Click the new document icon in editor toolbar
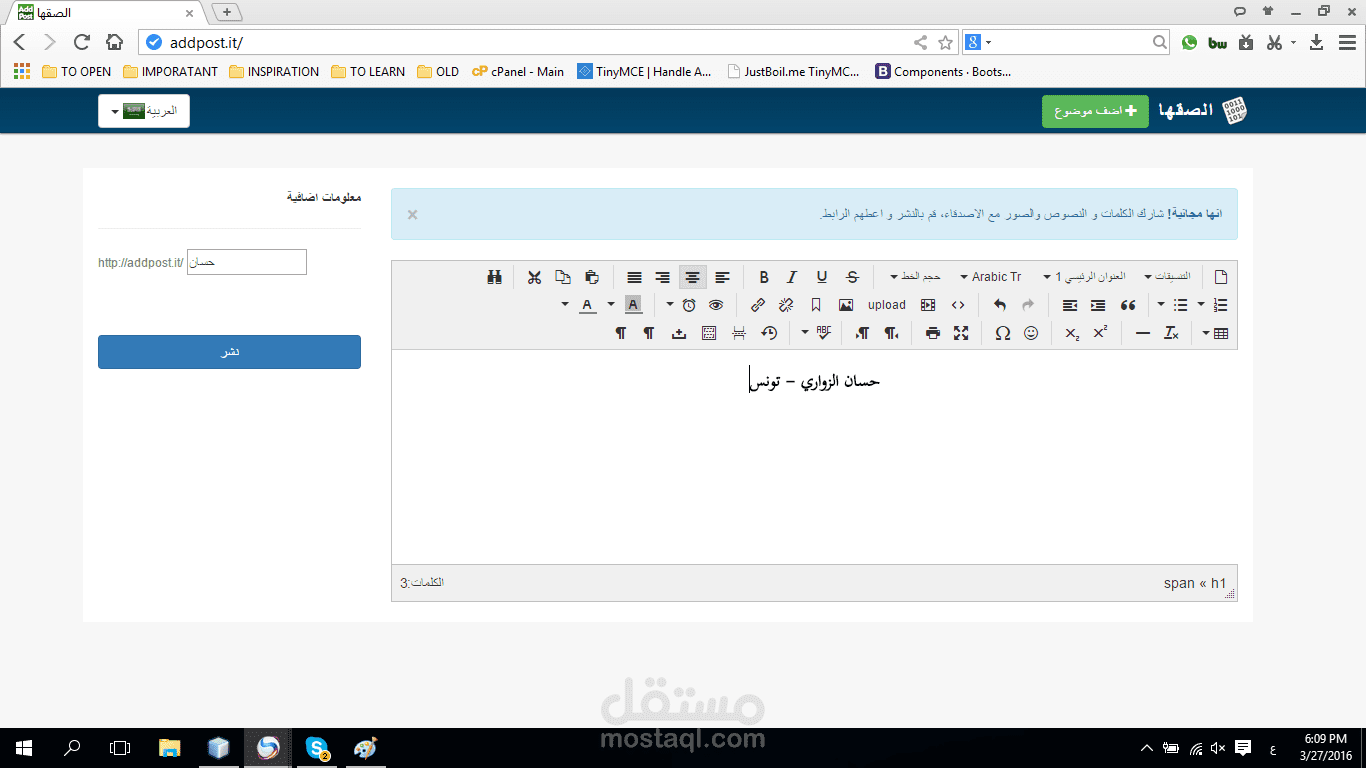Viewport: 1366px width, 768px height. click(x=1220, y=277)
